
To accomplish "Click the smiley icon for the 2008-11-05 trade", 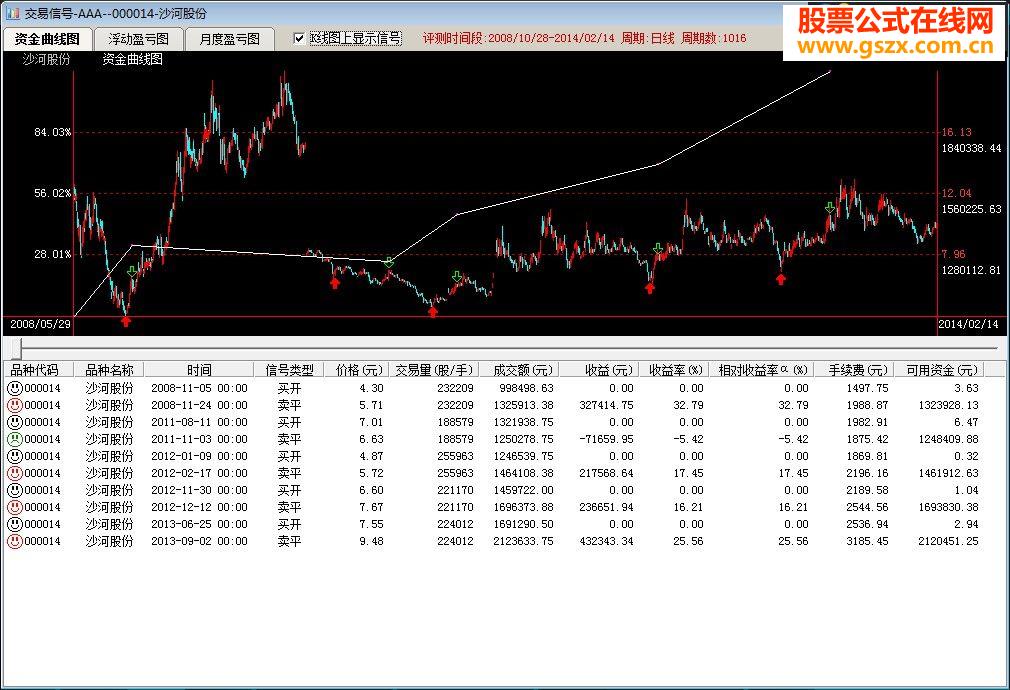I will click(x=15, y=388).
